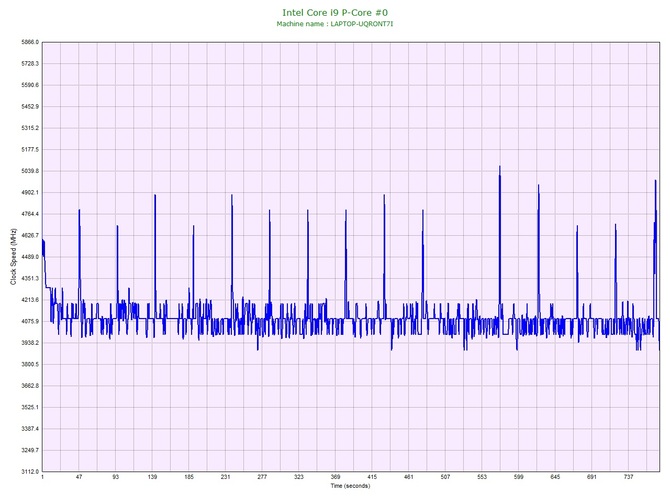Click the 5039.8 y-axis value
This screenshot has height=503, width=670.
click(x=30, y=171)
